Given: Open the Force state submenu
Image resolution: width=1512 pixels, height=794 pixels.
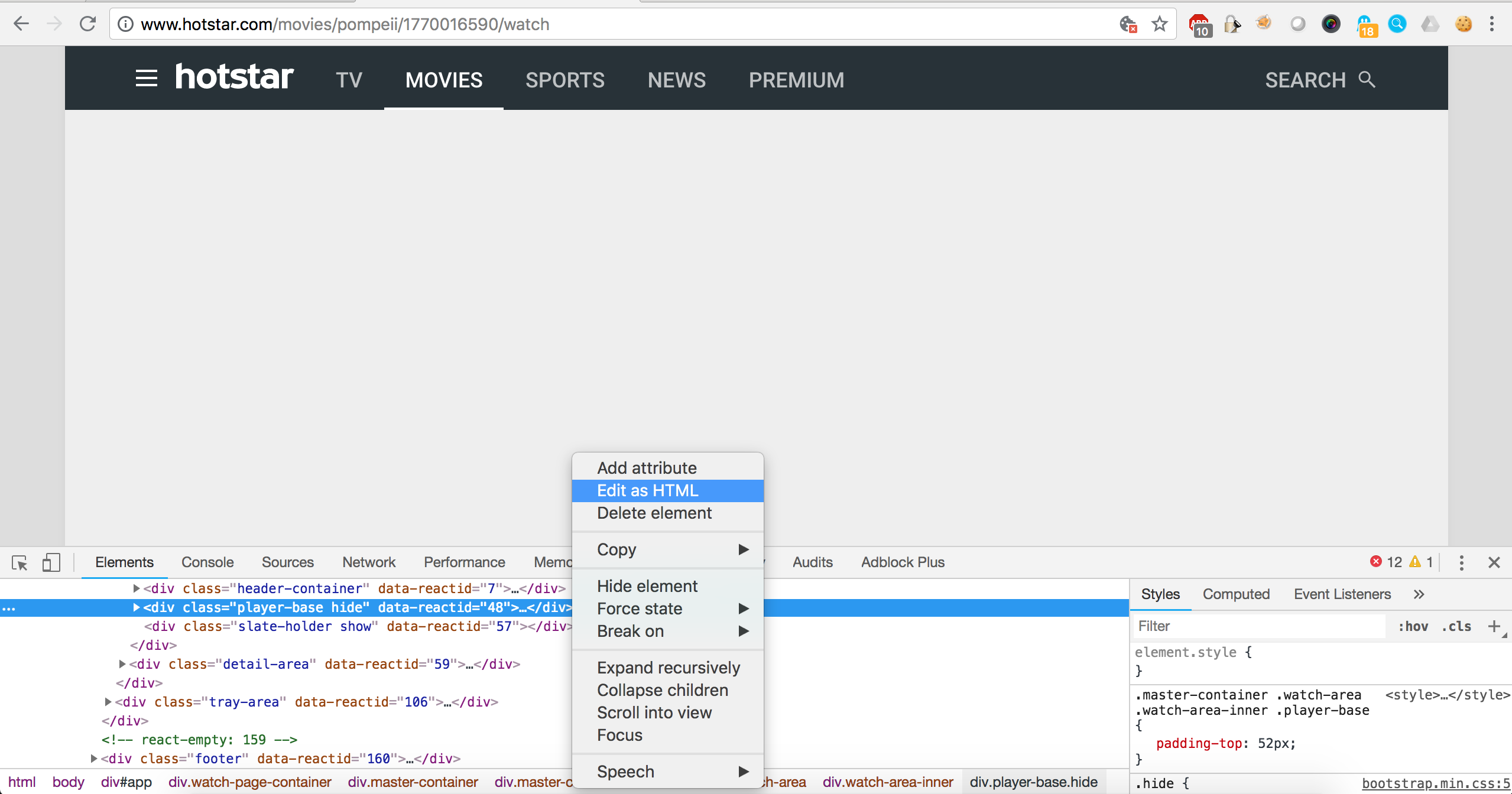Looking at the screenshot, I should (x=668, y=608).
